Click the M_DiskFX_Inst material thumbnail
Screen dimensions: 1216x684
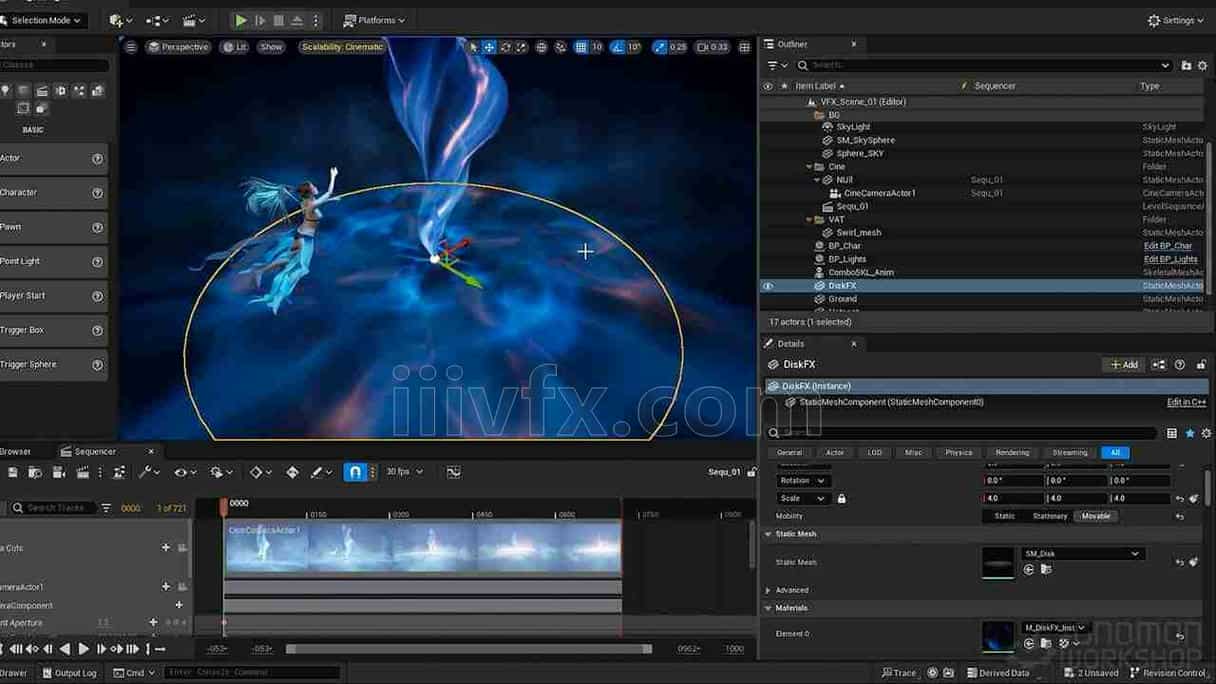point(998,636)
